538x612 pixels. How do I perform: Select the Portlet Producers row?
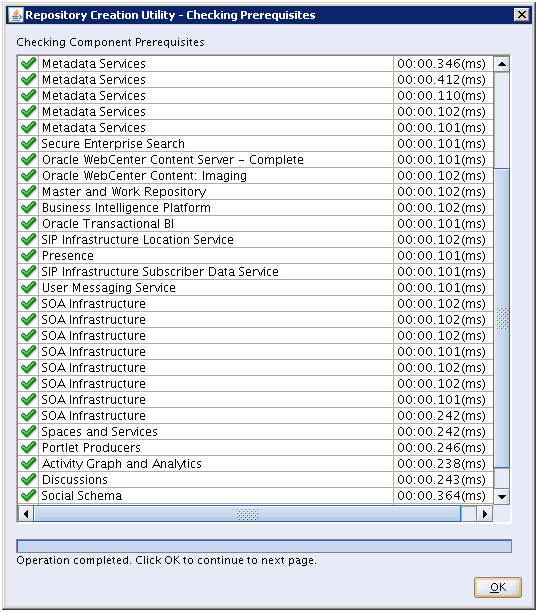pyautogui.click(x=256, y=448)
